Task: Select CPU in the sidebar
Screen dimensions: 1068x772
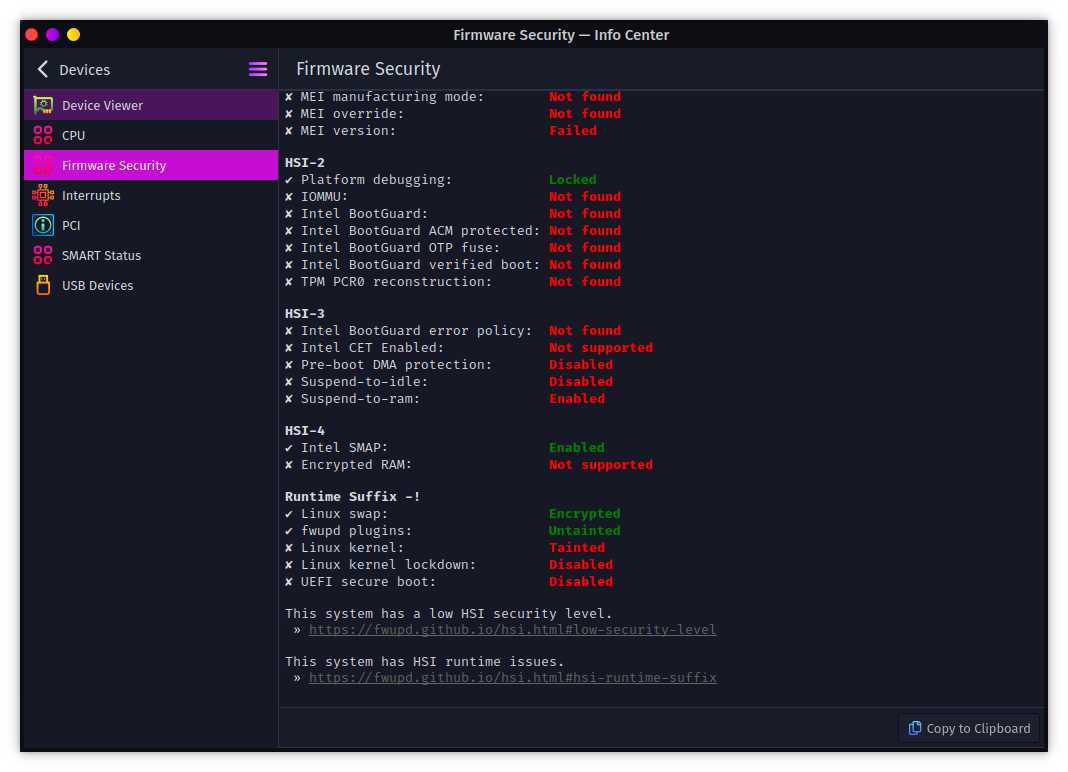Action: 151,135
